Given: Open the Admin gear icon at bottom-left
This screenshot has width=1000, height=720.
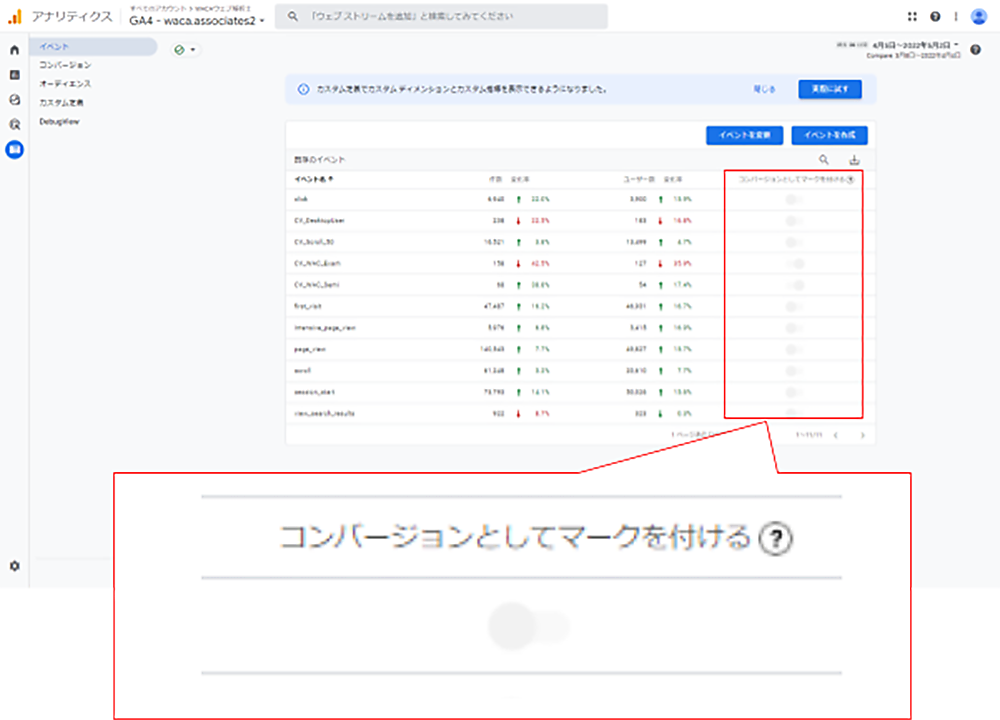Looking at the screenshot, I should pyautogui.click(x=14, y=566).
